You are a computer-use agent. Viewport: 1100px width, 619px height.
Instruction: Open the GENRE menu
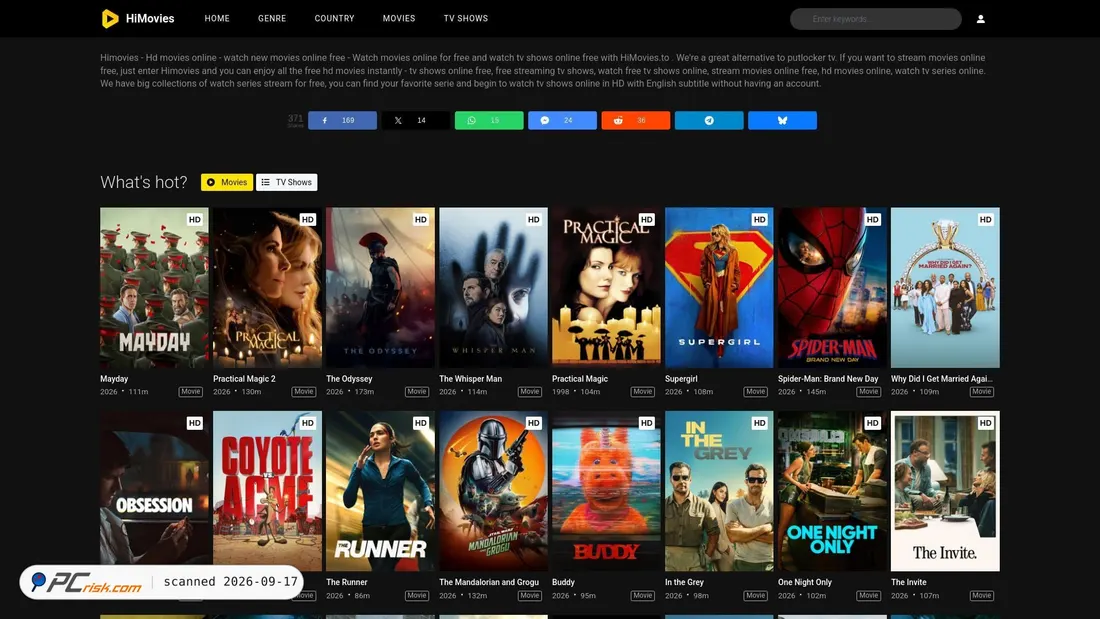272,19
